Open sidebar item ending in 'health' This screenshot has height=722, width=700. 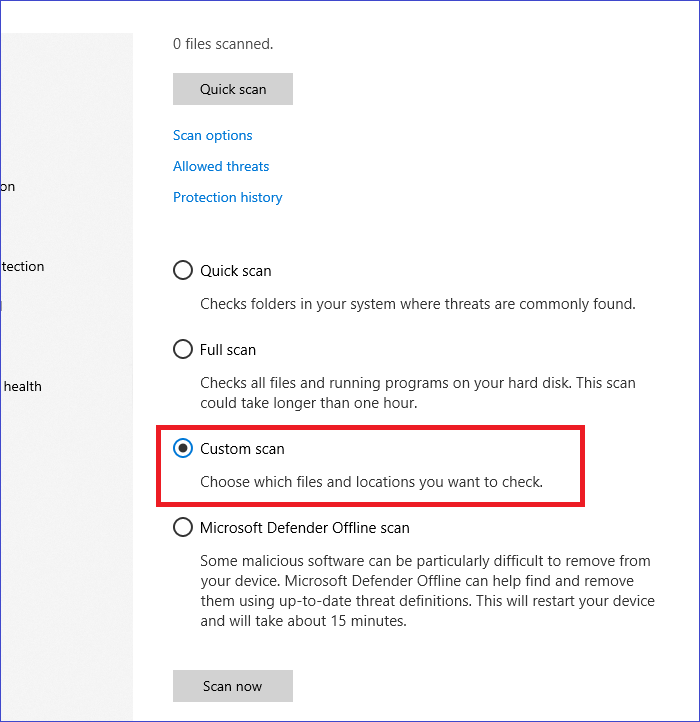point(22,386)
